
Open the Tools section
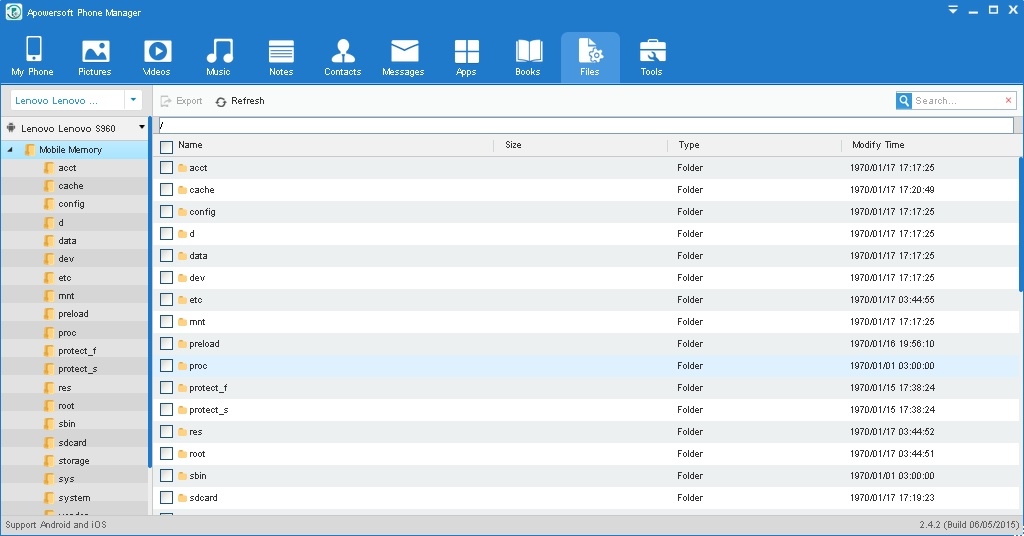(652, 57)
